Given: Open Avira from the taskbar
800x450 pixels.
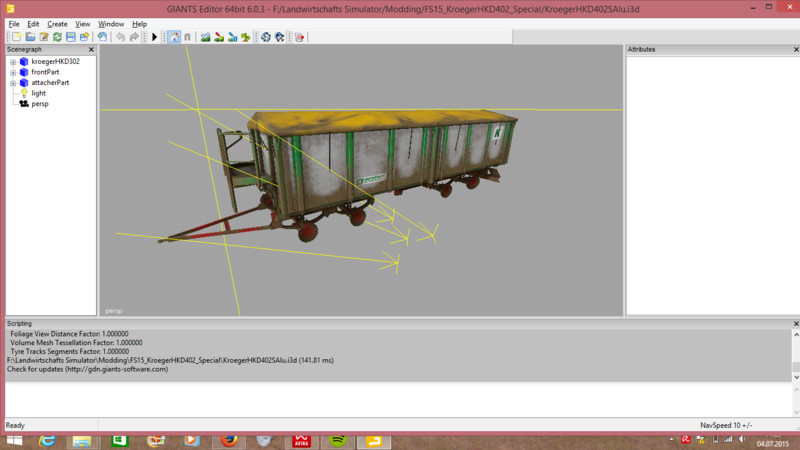Looking at the screenshot, I should pyautogui.click(x=302, y=441).
